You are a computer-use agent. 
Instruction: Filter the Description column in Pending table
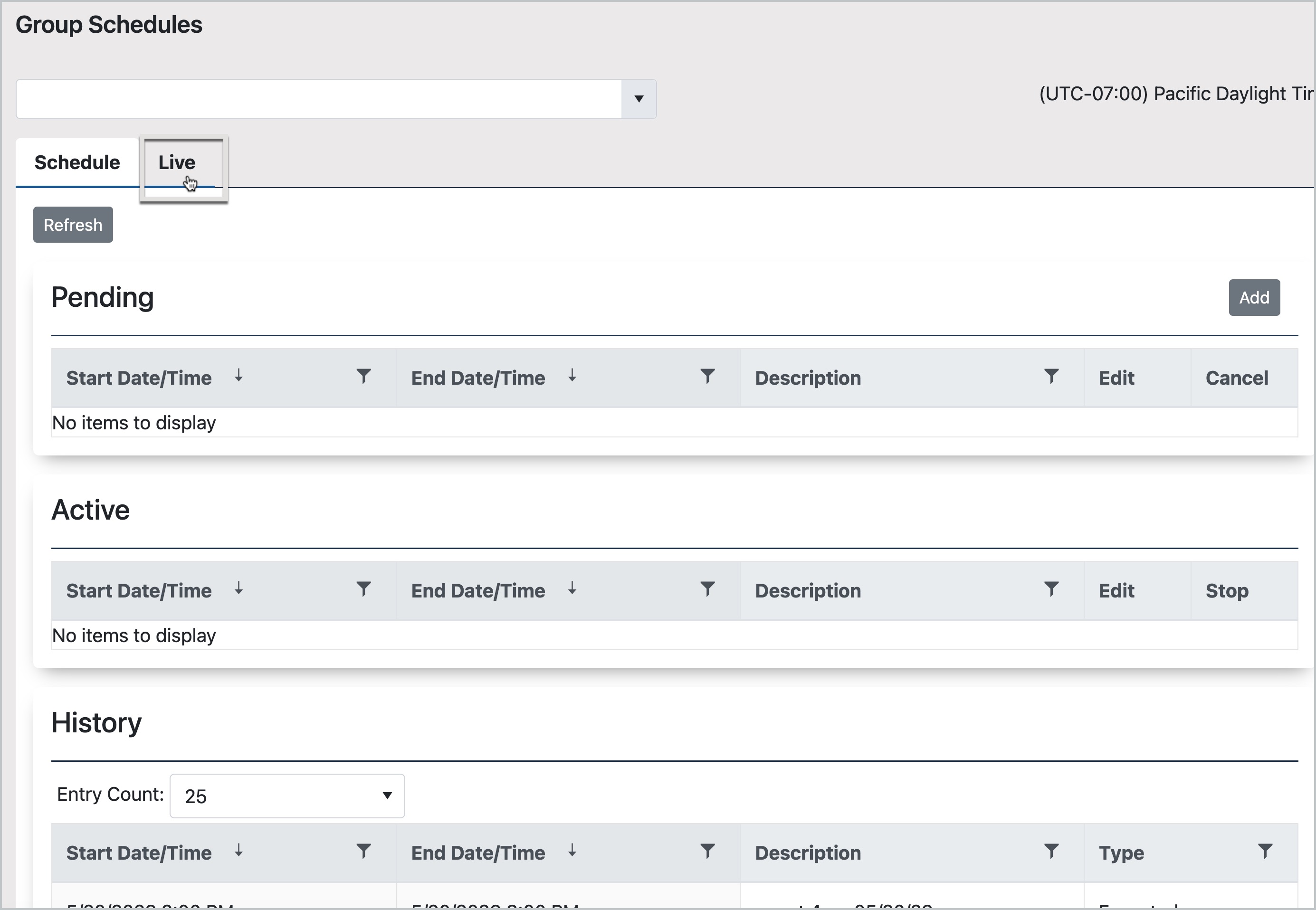(x=1052, y=376)
